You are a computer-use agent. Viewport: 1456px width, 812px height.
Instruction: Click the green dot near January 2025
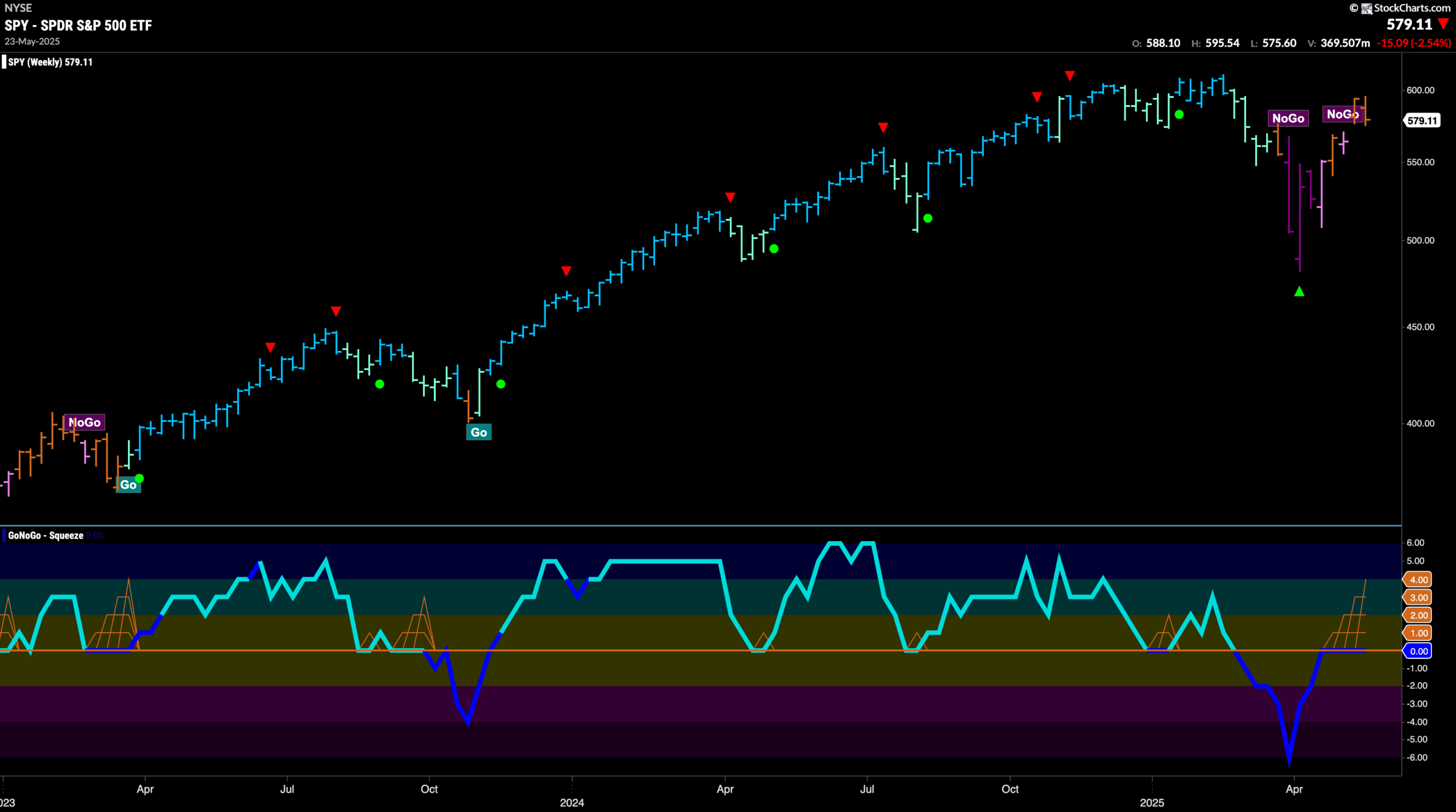click(x=1179, y=115)
